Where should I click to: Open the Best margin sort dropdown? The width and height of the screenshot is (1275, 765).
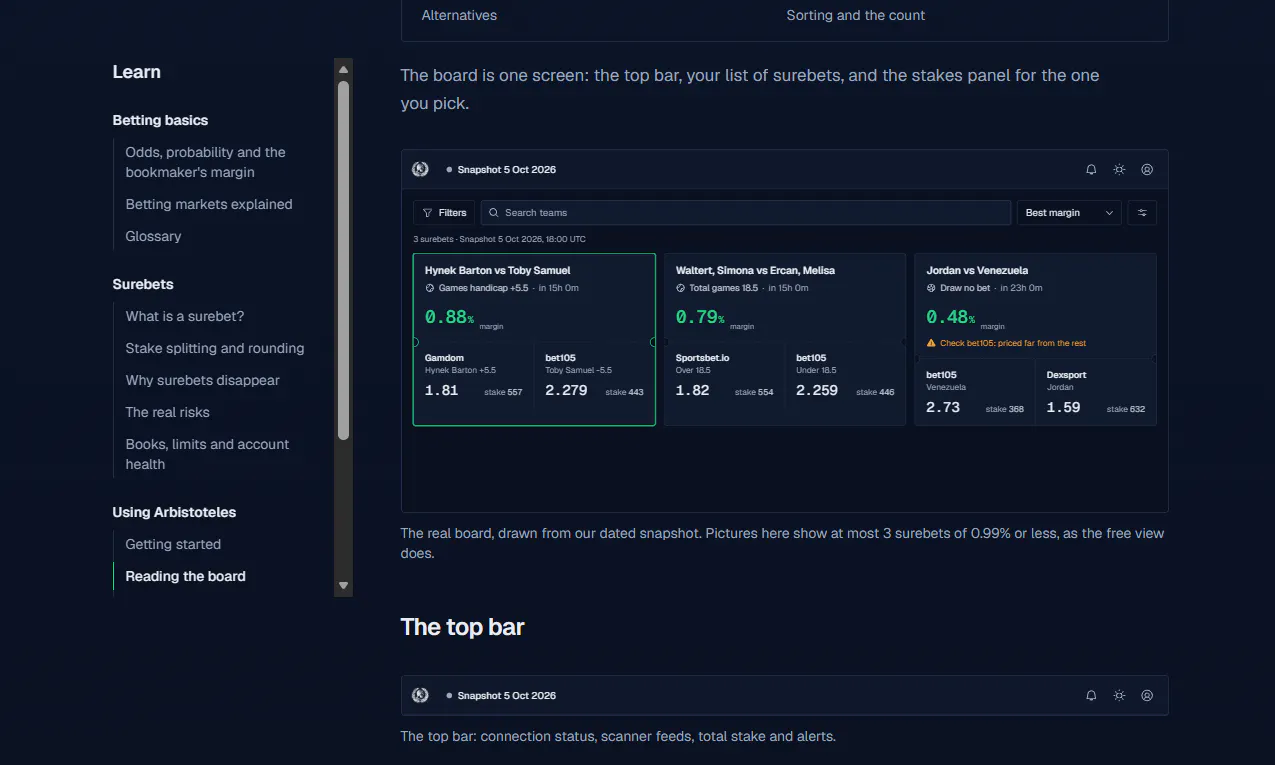coord(1069,213)
